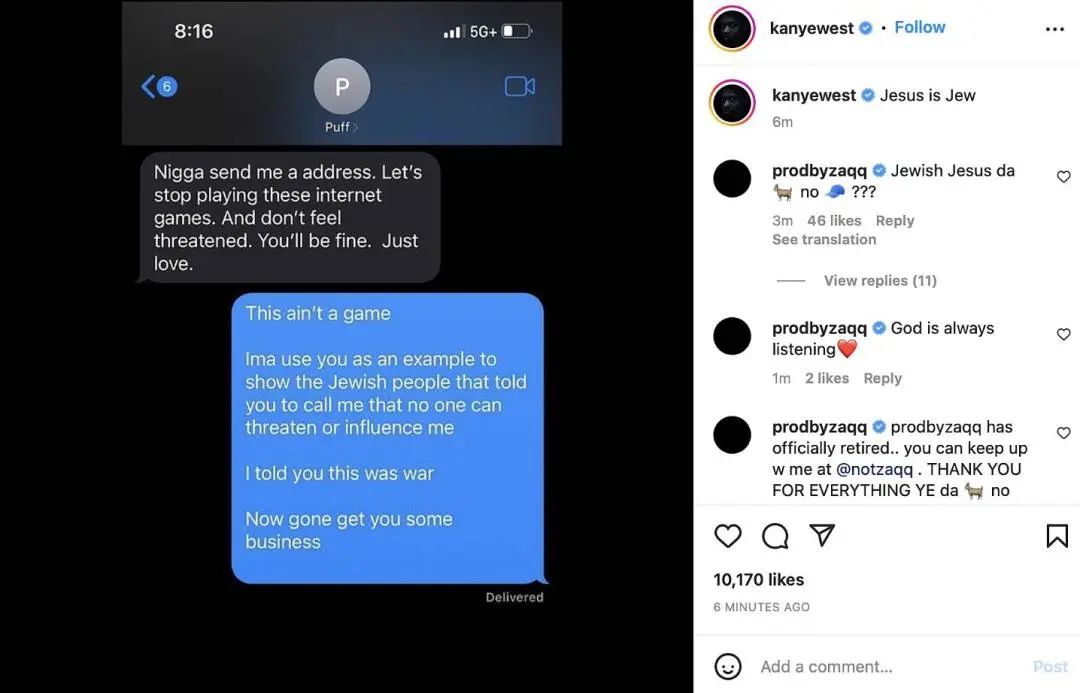1080x693 pixels.
Task: Save post with bookmark icon
Action: (1057, 536)
